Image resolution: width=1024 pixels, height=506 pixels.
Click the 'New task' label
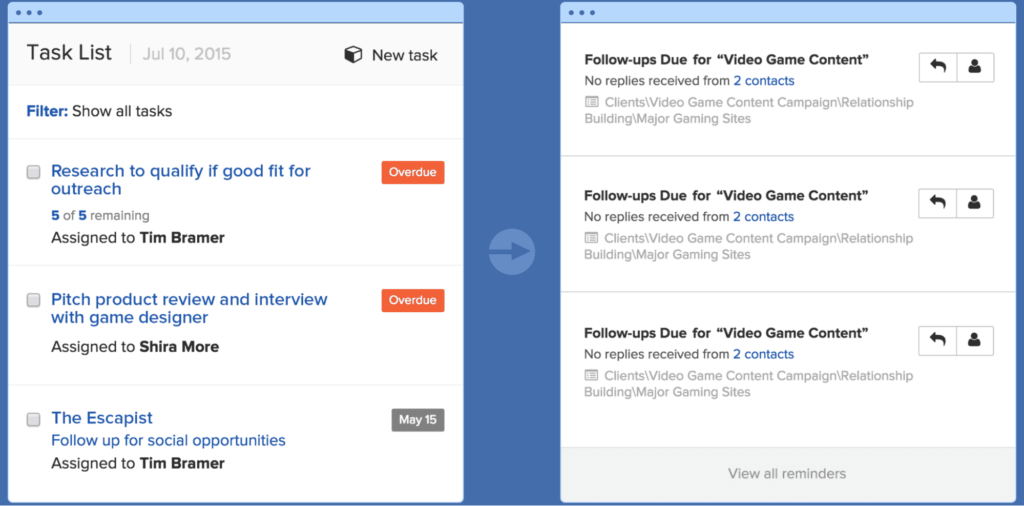[x=405, y=55]
